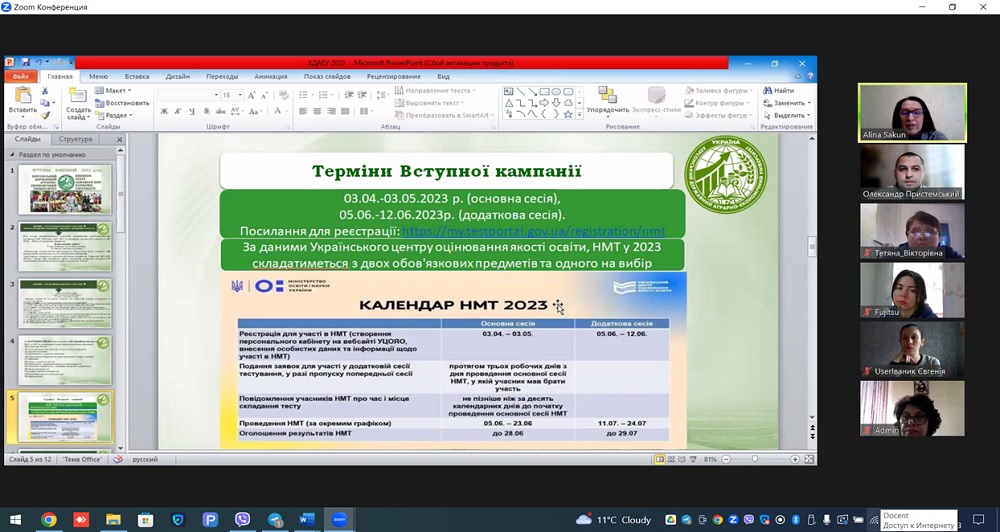Open Word from the Windows taskbar

(307, 520)
